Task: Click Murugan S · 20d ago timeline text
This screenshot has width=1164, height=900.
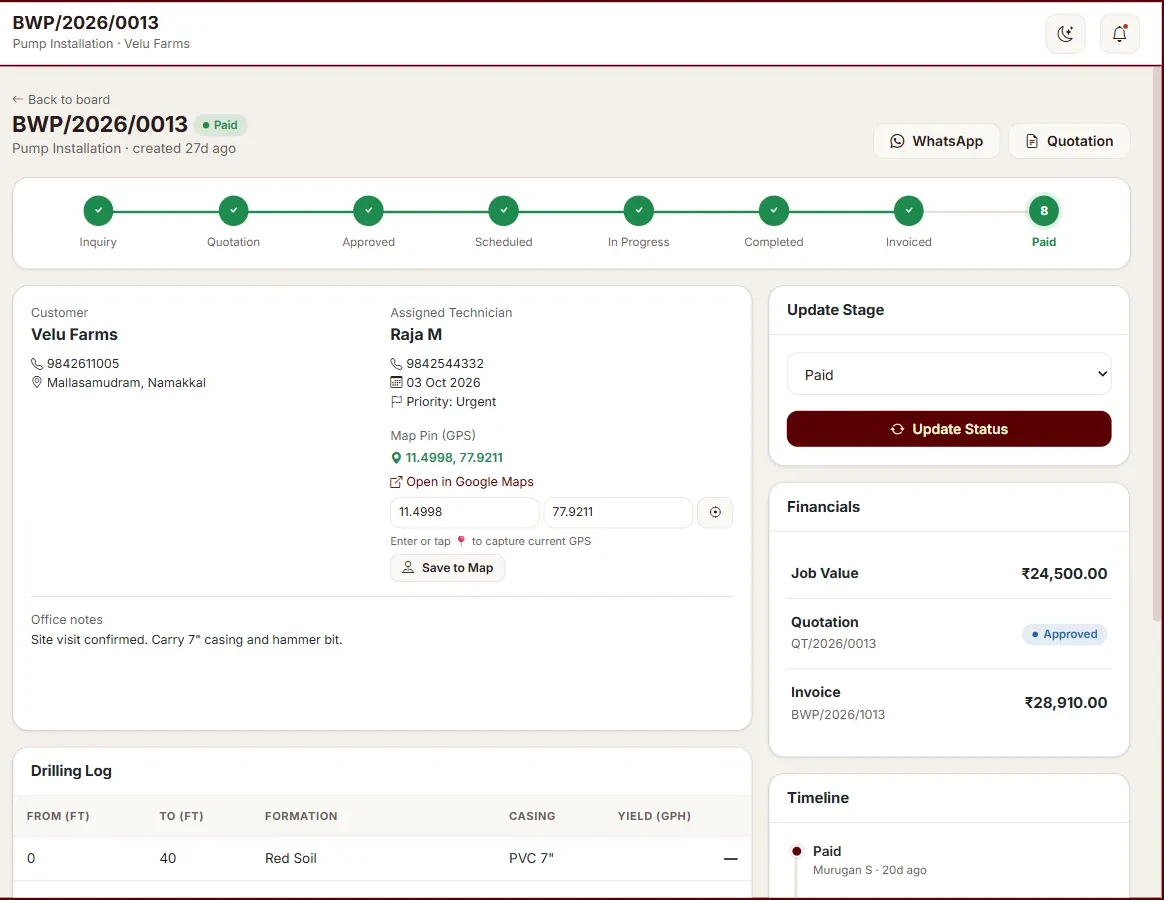Action: coord(869,870)
